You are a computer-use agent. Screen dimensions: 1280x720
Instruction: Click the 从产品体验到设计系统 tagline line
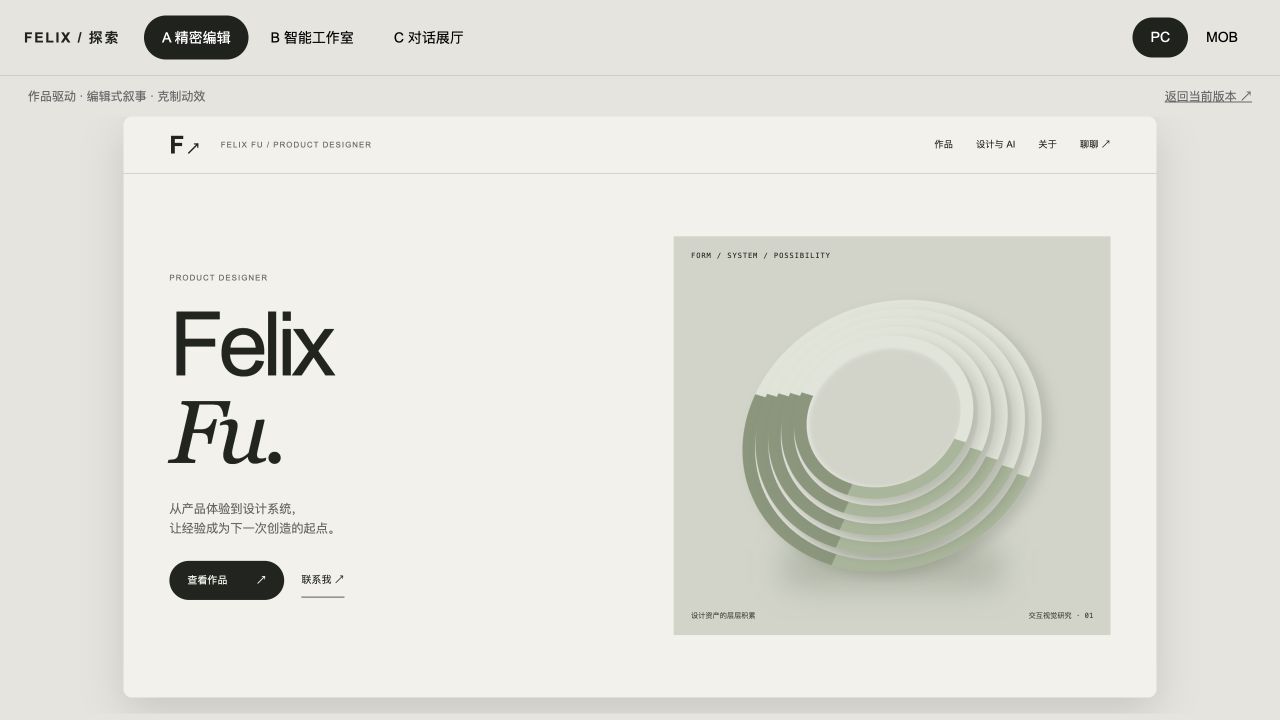232,509
